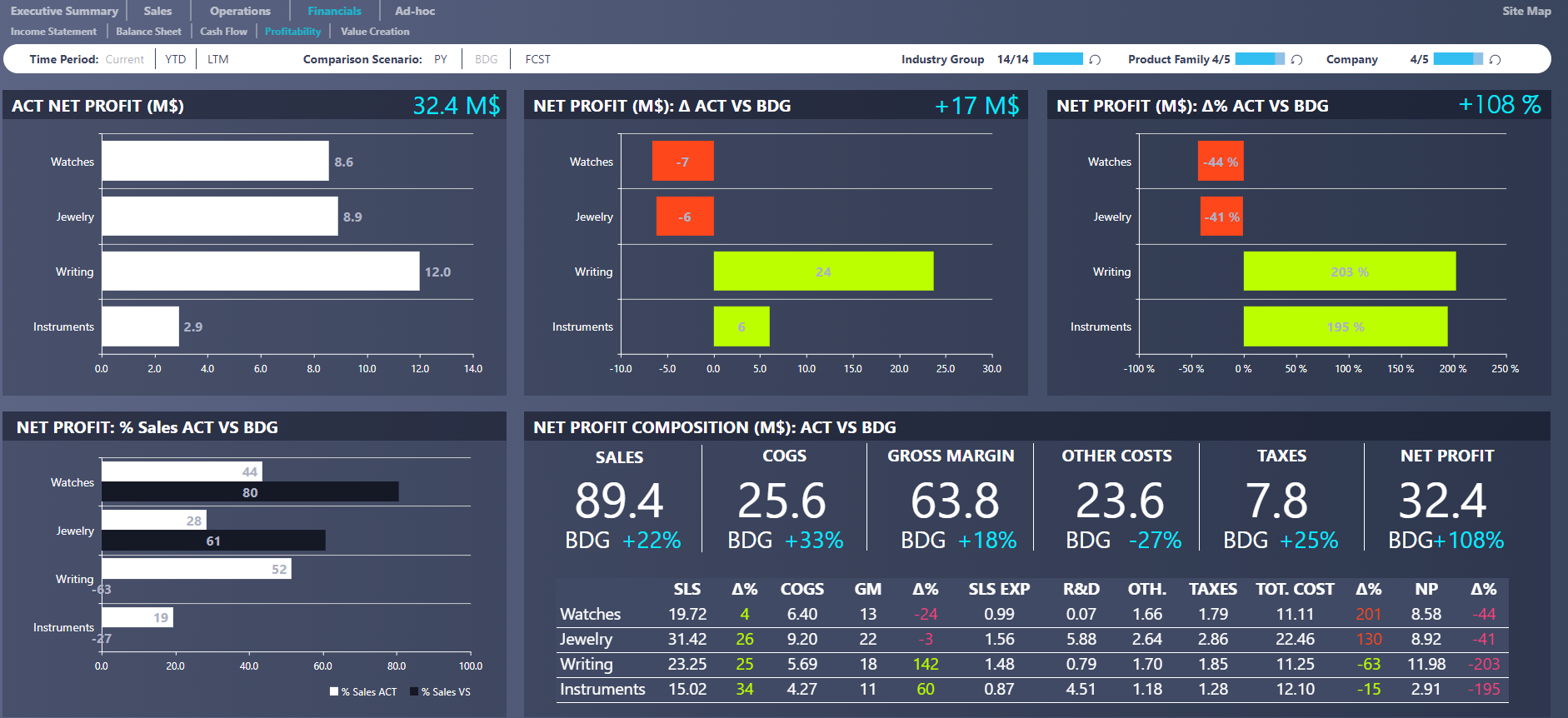Click the green Instruments 6 delta bar
1568x718 pixels.
742,327
